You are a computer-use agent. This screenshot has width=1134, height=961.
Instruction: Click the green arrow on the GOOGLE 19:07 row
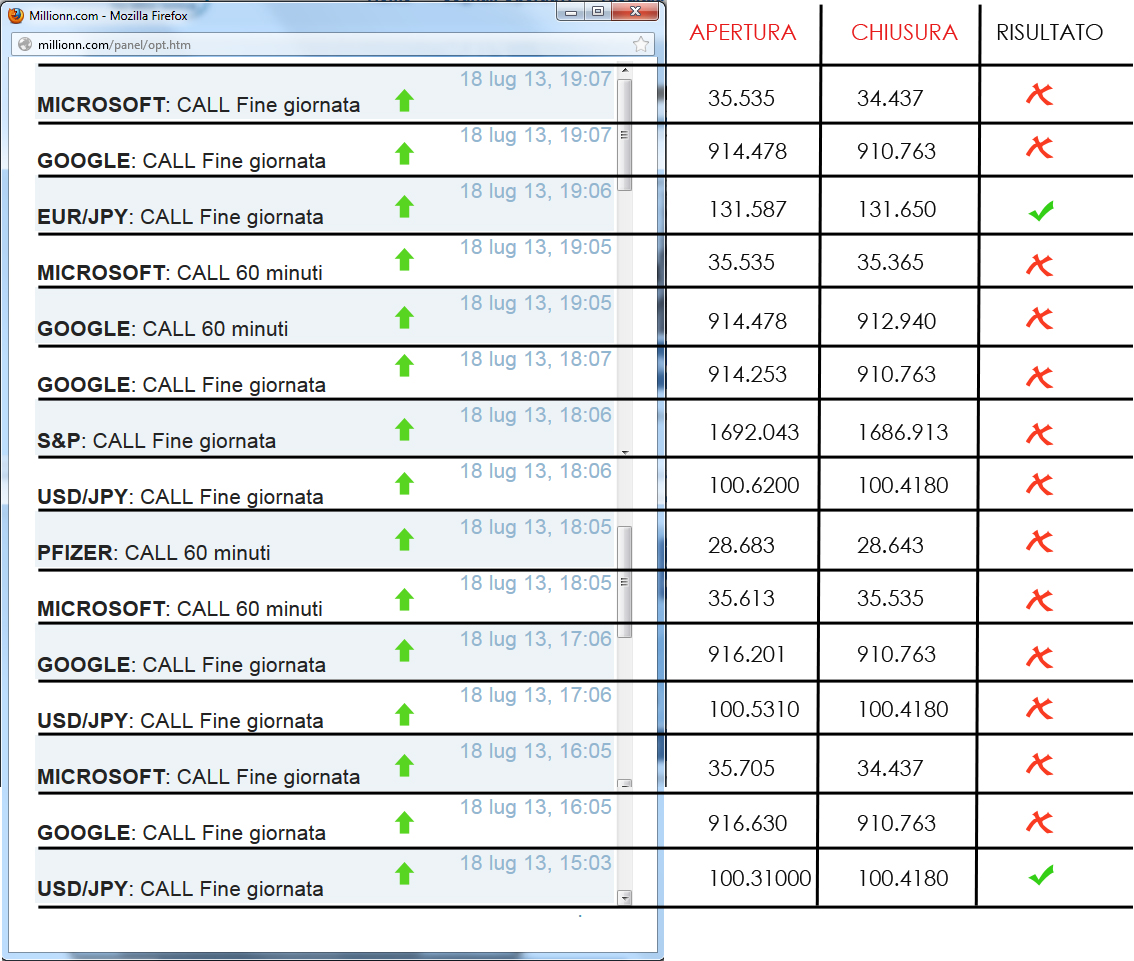(404, 153)
